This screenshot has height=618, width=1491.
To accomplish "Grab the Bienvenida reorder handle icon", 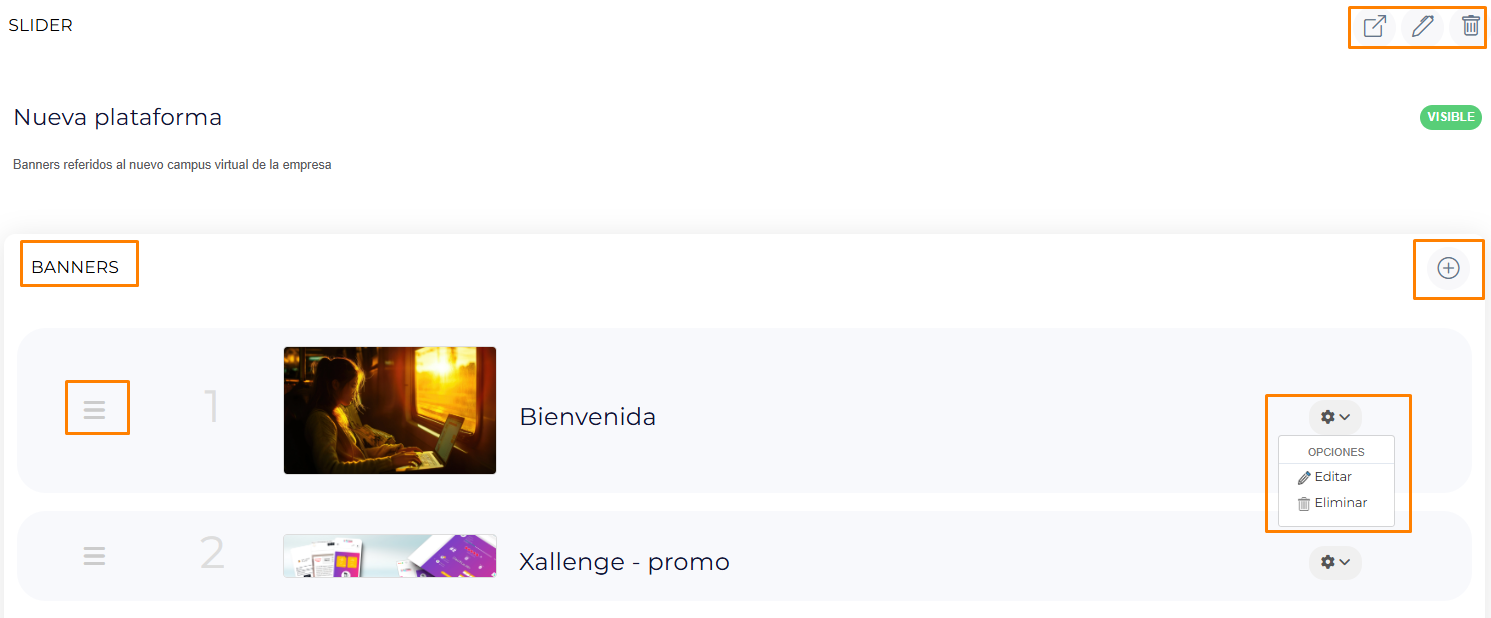I will click(x=95, y=409).
